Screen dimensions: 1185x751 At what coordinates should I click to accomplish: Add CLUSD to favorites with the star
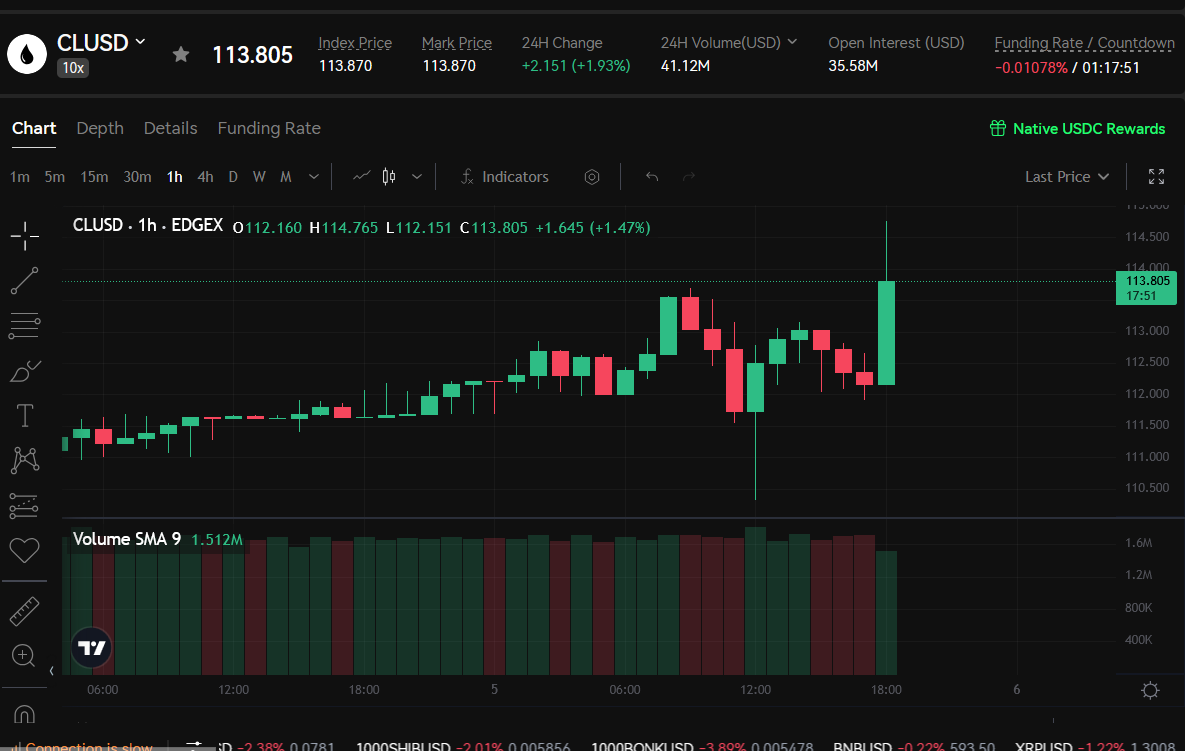pyautogui.click(x=181, y=54)
